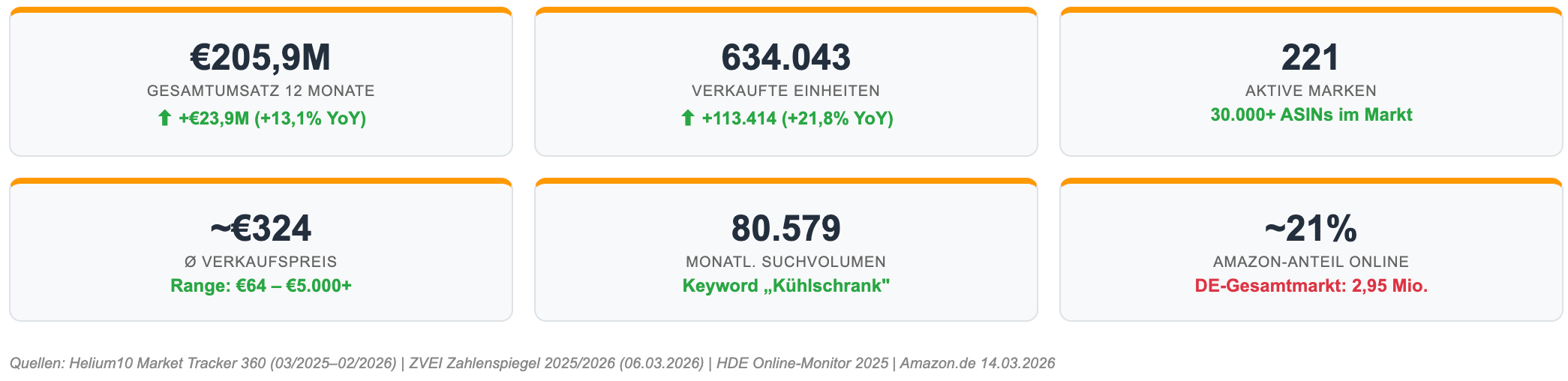
Task: Click the HDE Online-Monitor 2025 source
Action: point(802,364)
